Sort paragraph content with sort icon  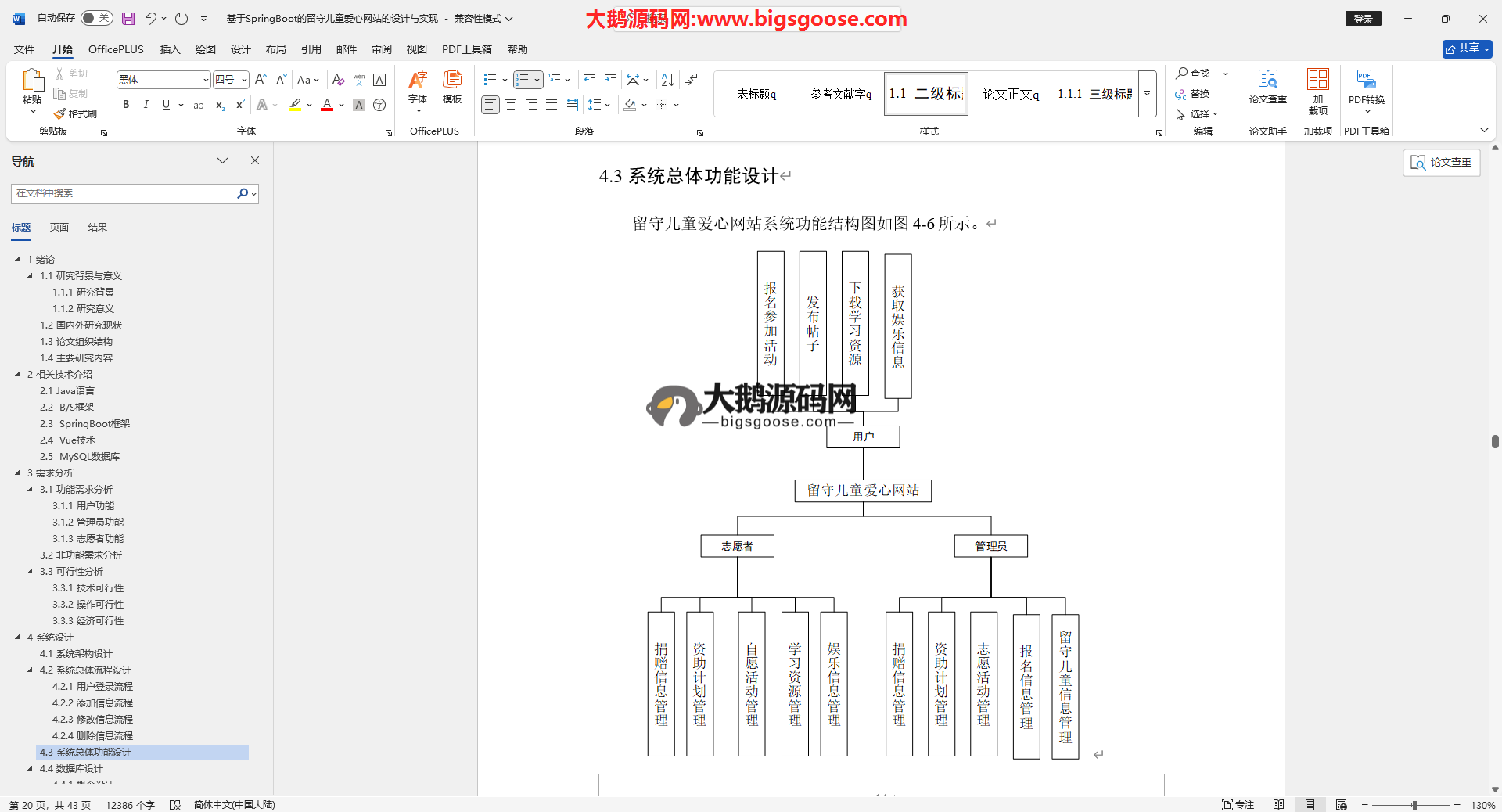coord(667,80)
